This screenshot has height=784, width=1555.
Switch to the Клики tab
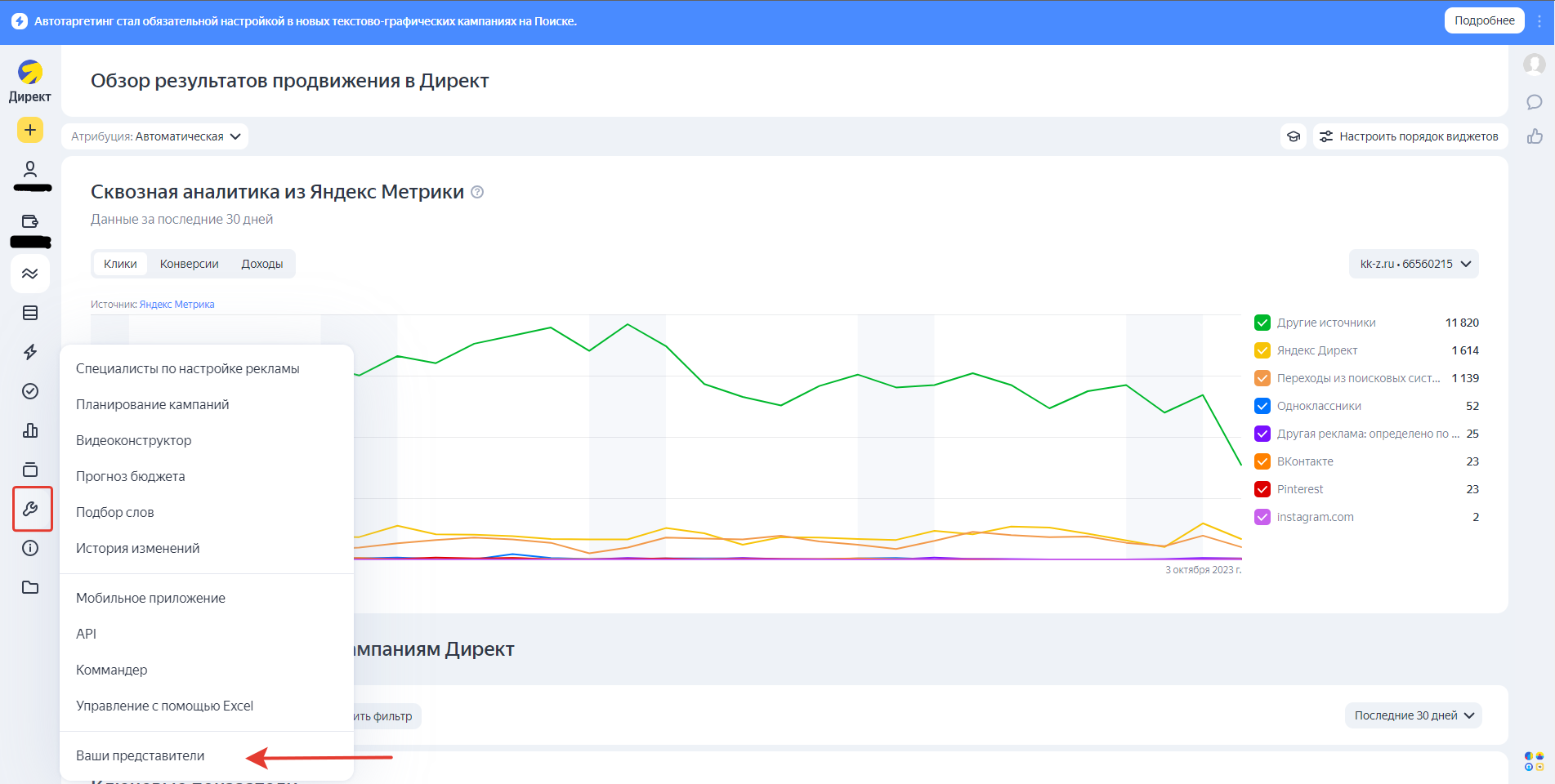point(120,264)
